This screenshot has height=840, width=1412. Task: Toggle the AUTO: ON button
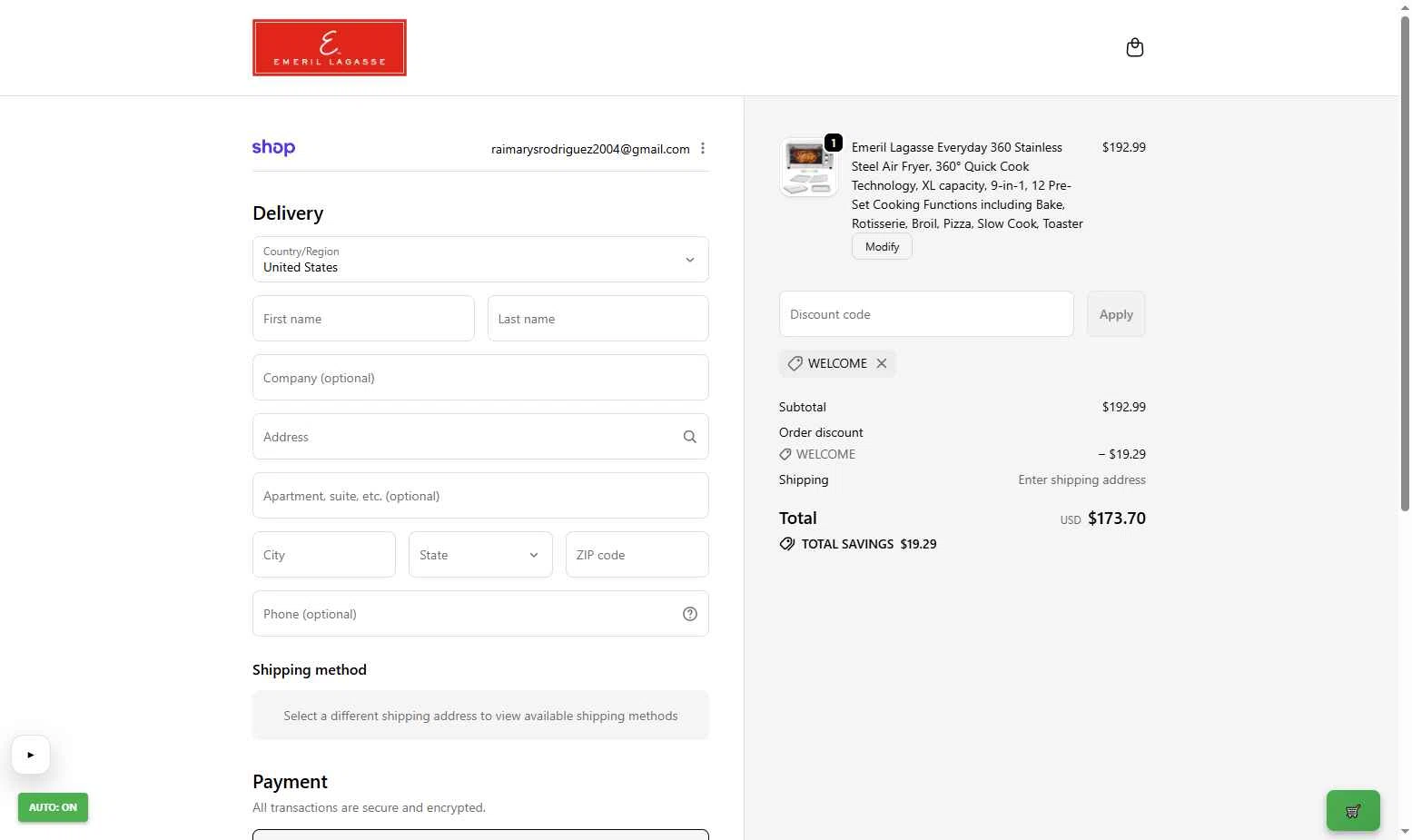pyautogui.click(x=53, y=807)
